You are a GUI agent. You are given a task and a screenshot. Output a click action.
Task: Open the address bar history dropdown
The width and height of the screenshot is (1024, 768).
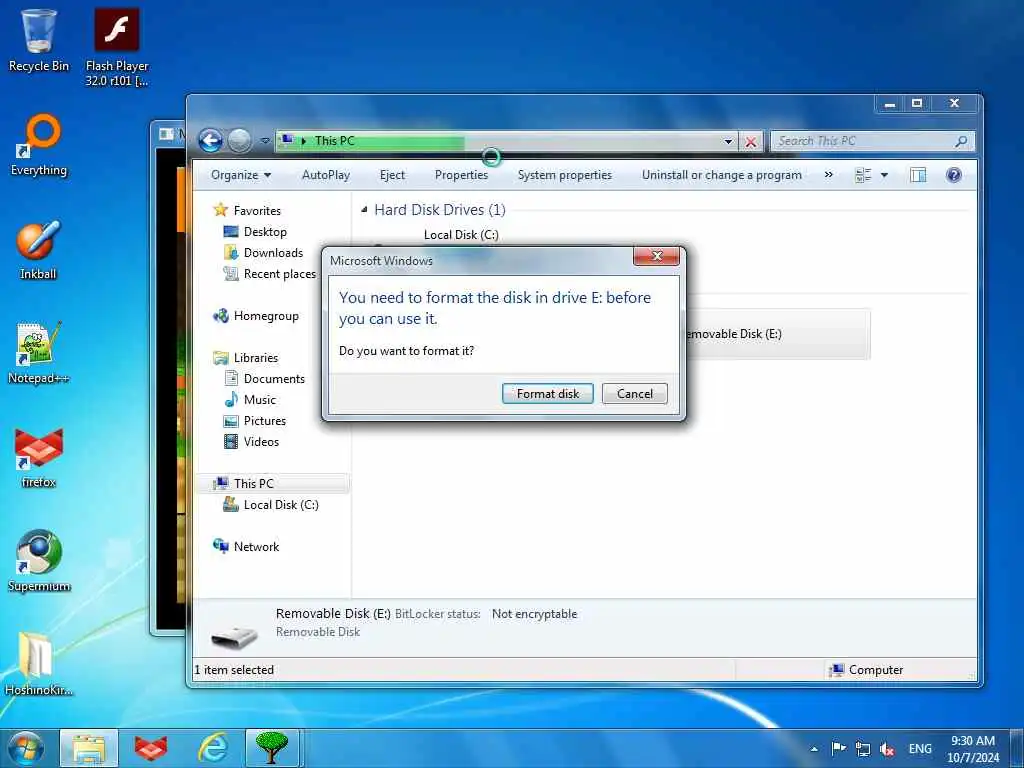(x=728, y=141)
